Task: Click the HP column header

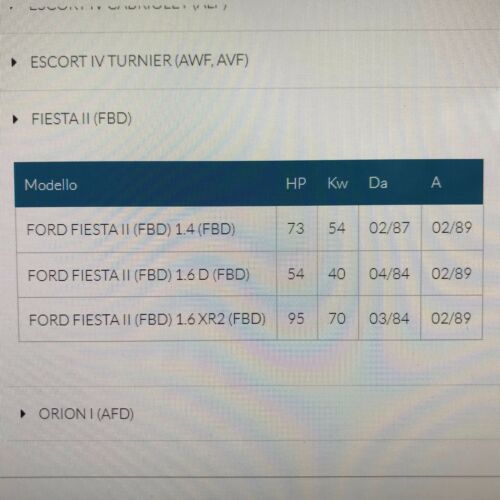Action: (x=296, y=183)
